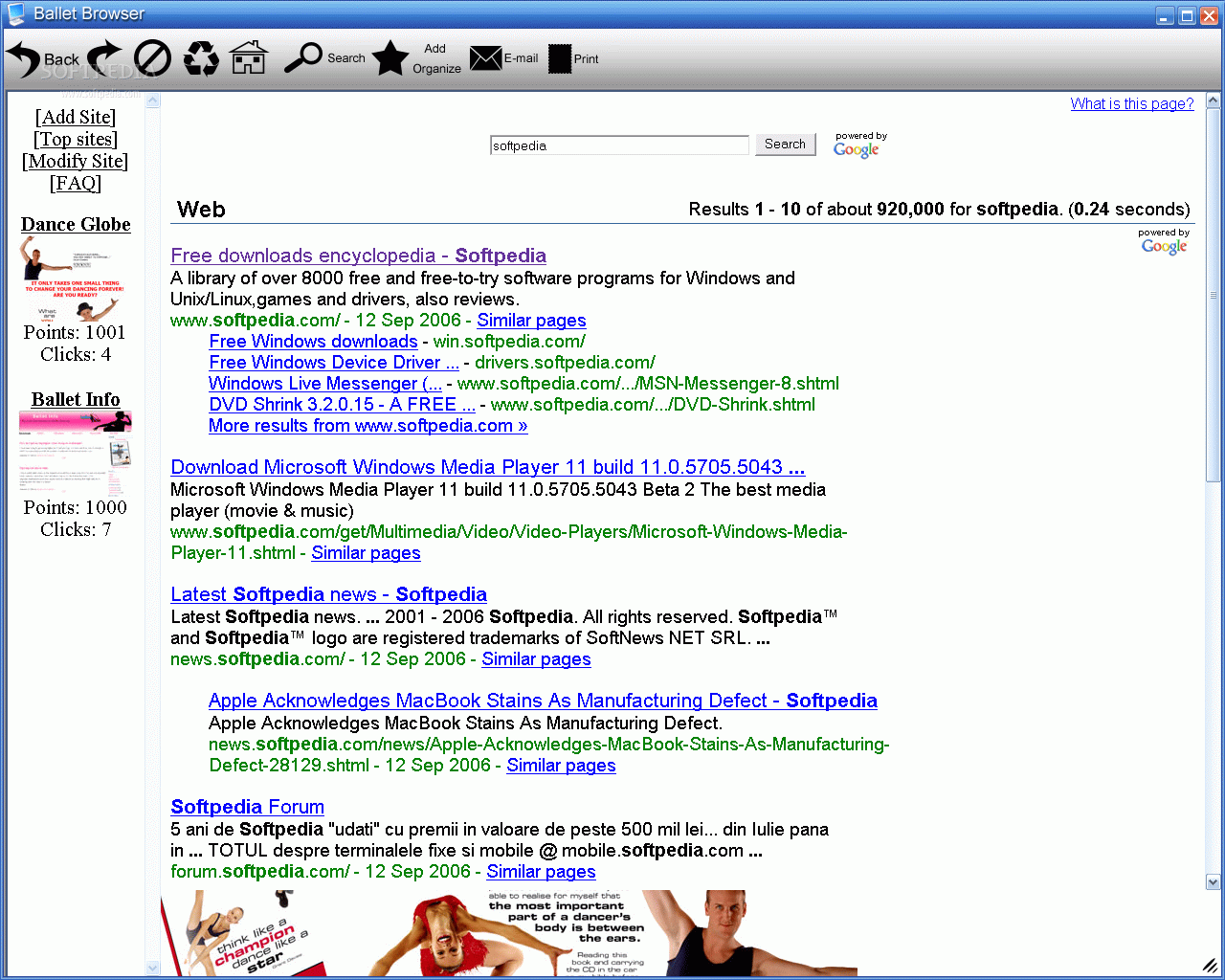The width and height of the screenshot is (1225, 980).
Task: Open the Modify Site link
Action: (x=76, y=161)
